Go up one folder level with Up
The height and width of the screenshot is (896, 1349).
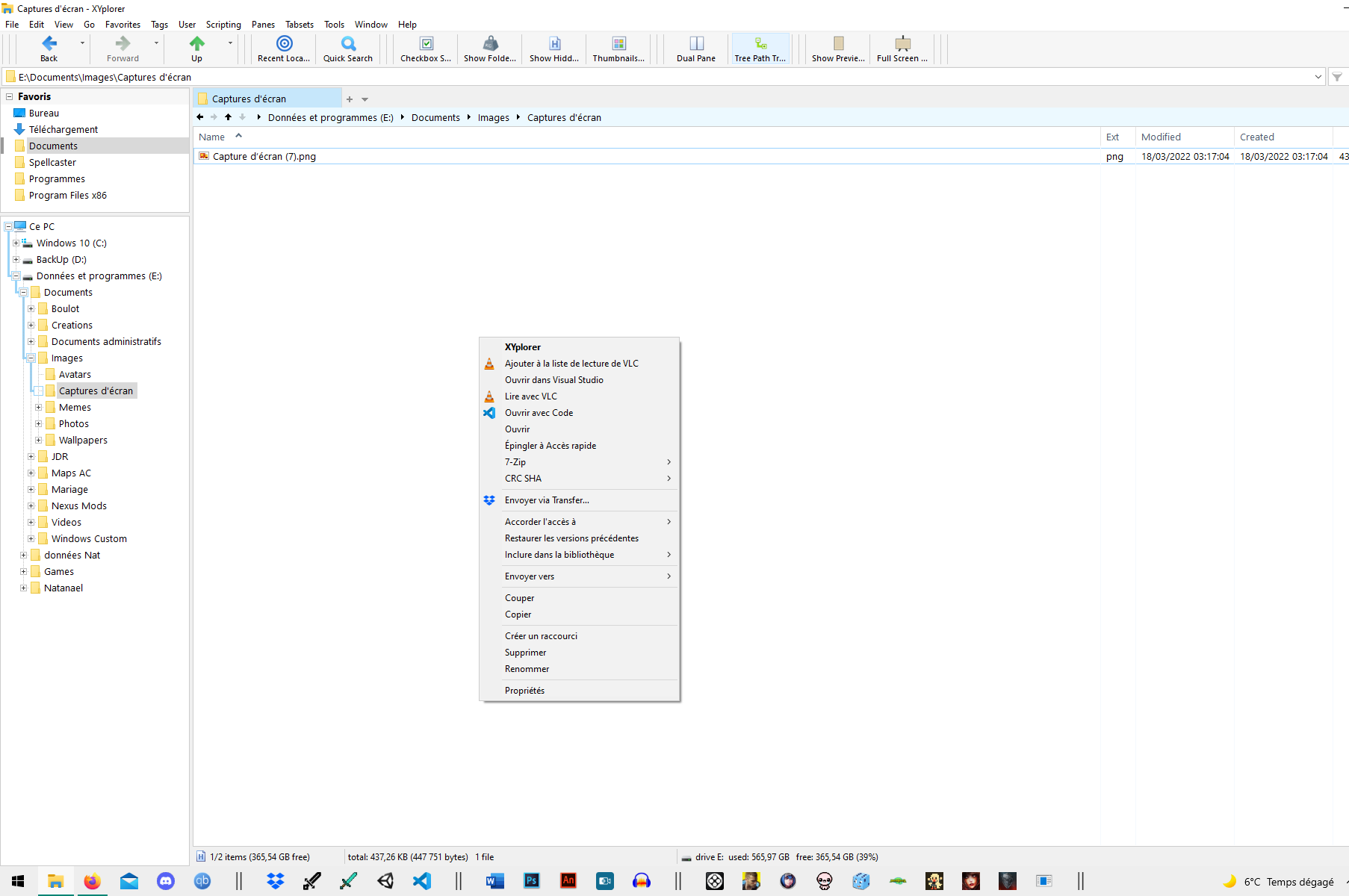click(196, 44)
